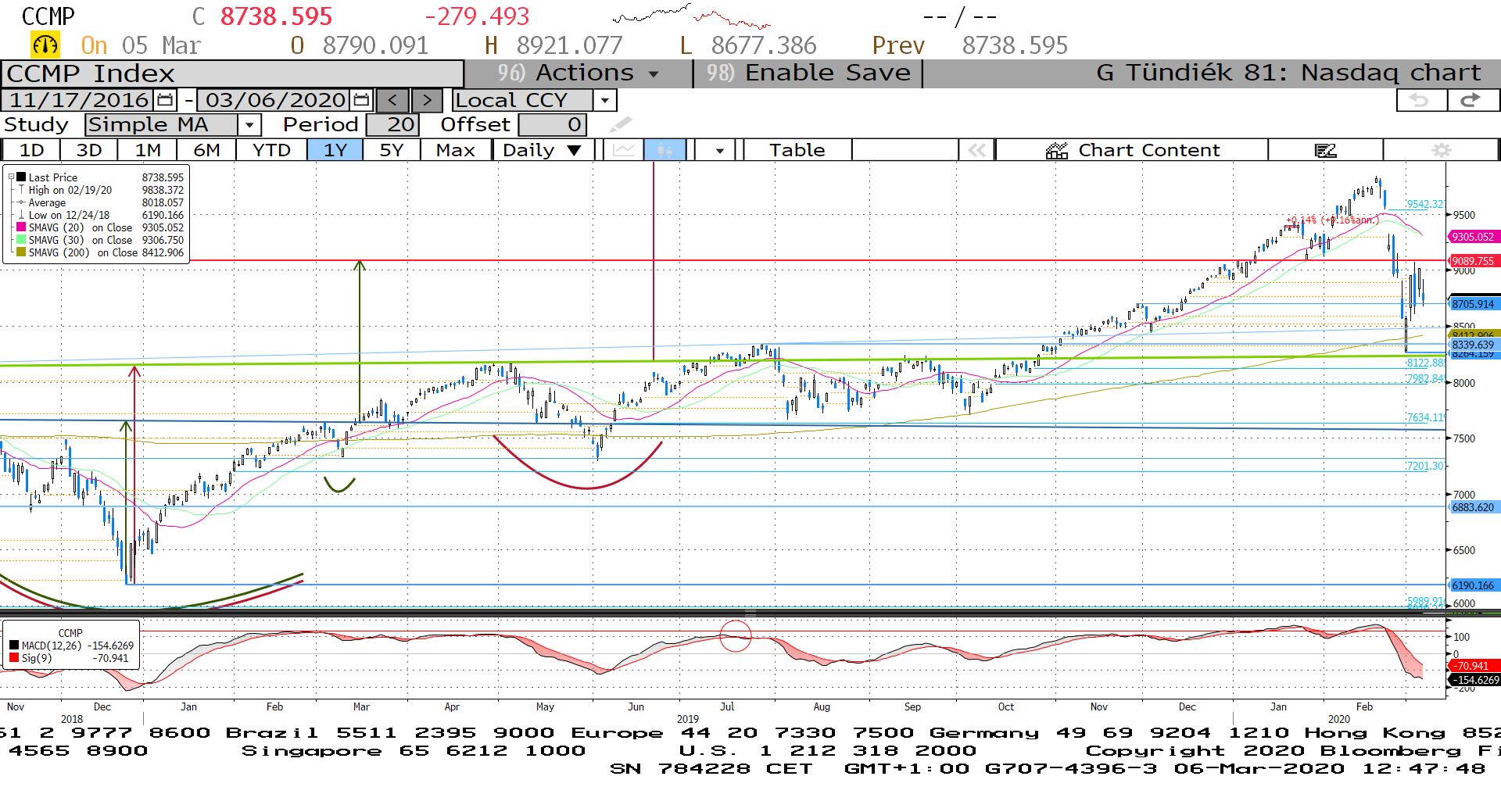Click the Period value field 20
Screen dimensions: 1501x812
392,125
